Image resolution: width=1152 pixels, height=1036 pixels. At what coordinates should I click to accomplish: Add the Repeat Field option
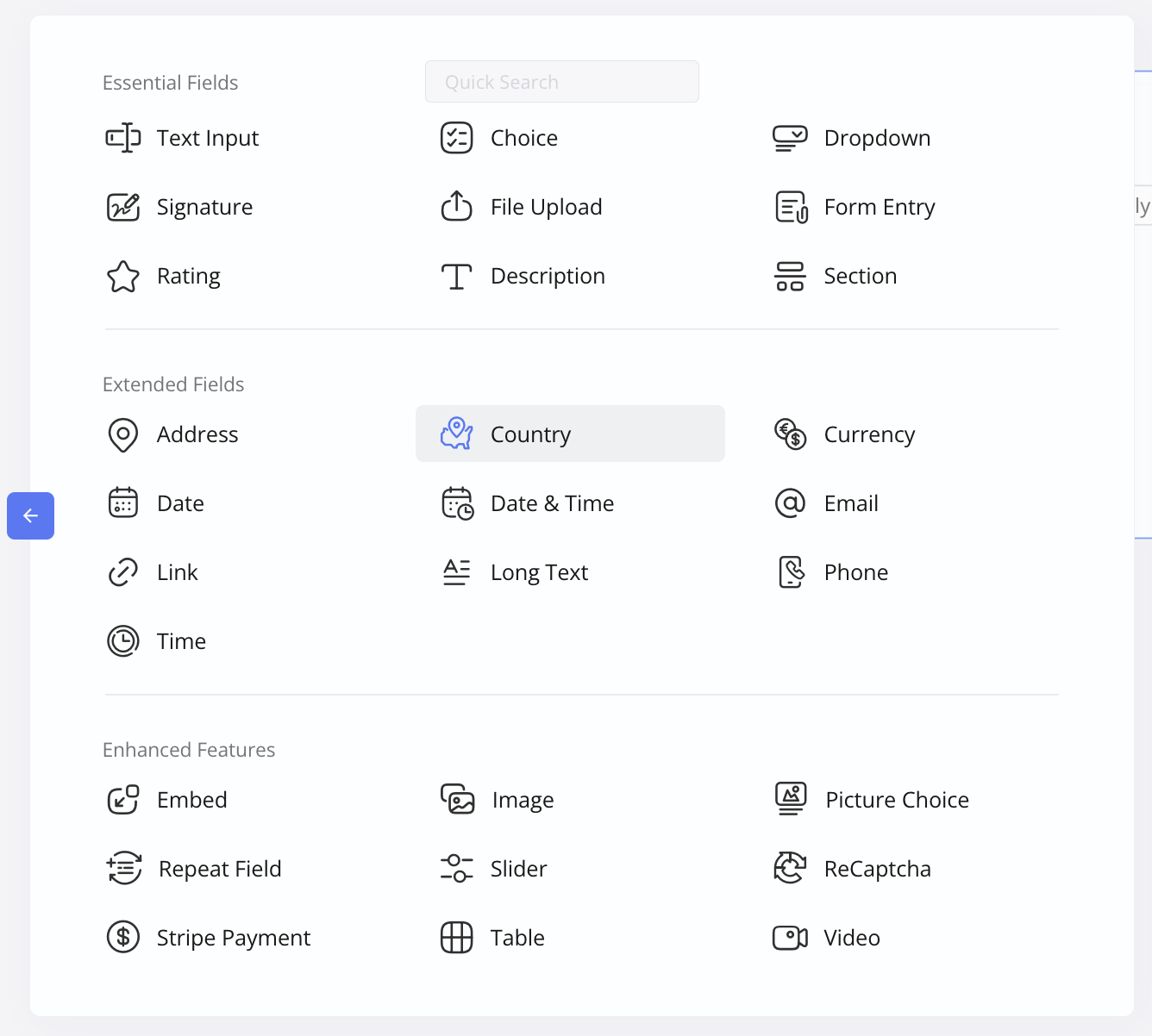pyautogui.click(x=220, y=869)
